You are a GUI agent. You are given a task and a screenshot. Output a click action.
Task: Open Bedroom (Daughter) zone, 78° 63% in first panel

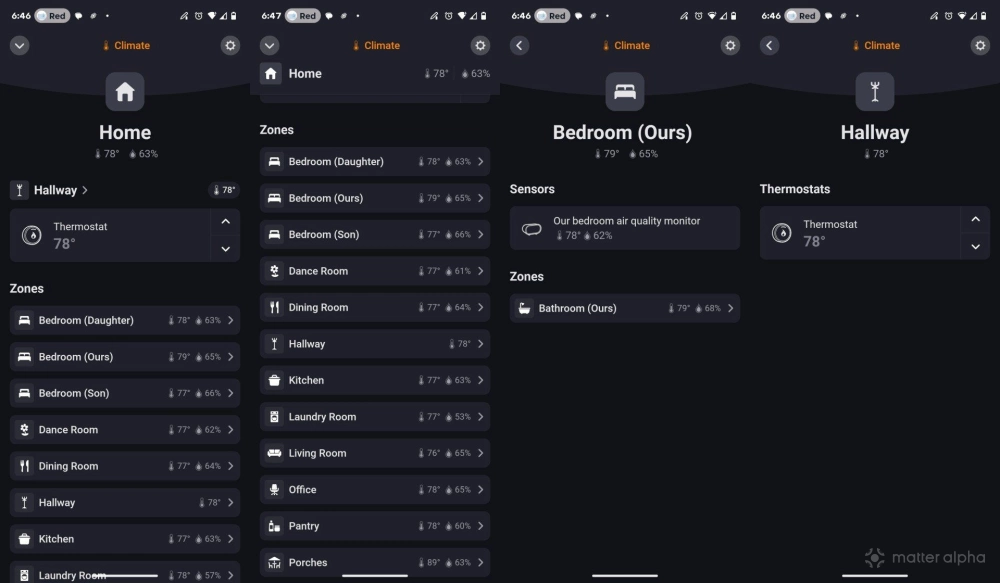tap(125, 320)
